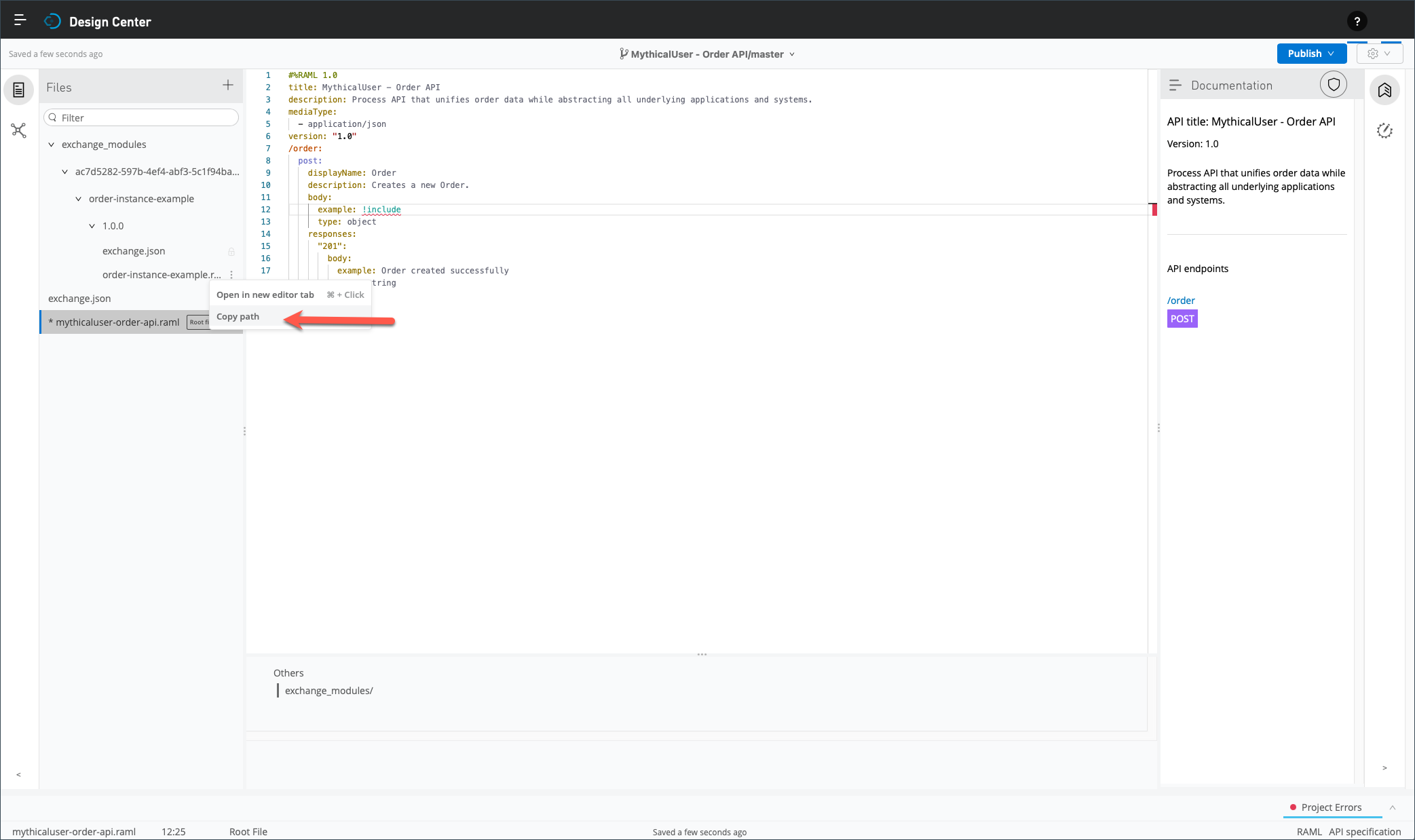Open order-instance-example.raml file

click(162, 275)
